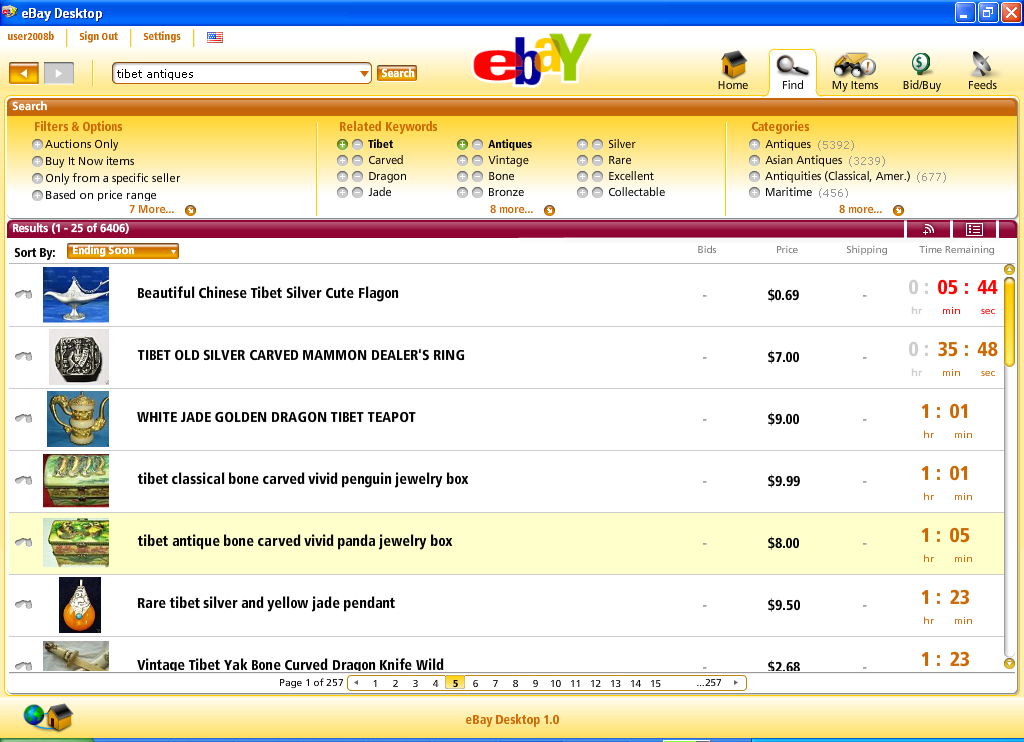Open the Sort By Ending Soon dropdown

123,251
